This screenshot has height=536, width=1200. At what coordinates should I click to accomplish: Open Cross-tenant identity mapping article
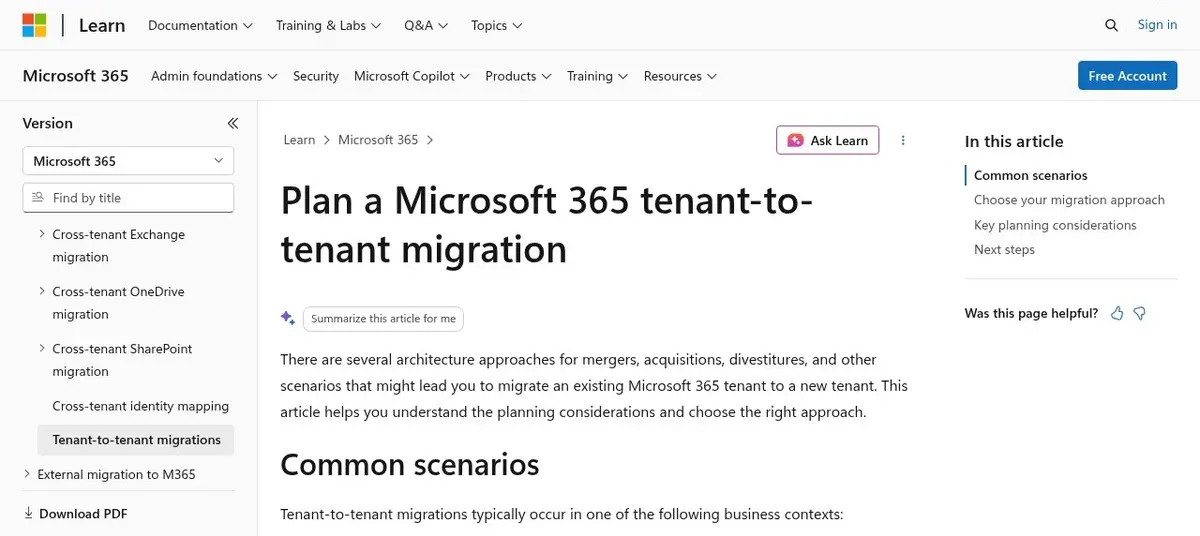coord(141,406)
